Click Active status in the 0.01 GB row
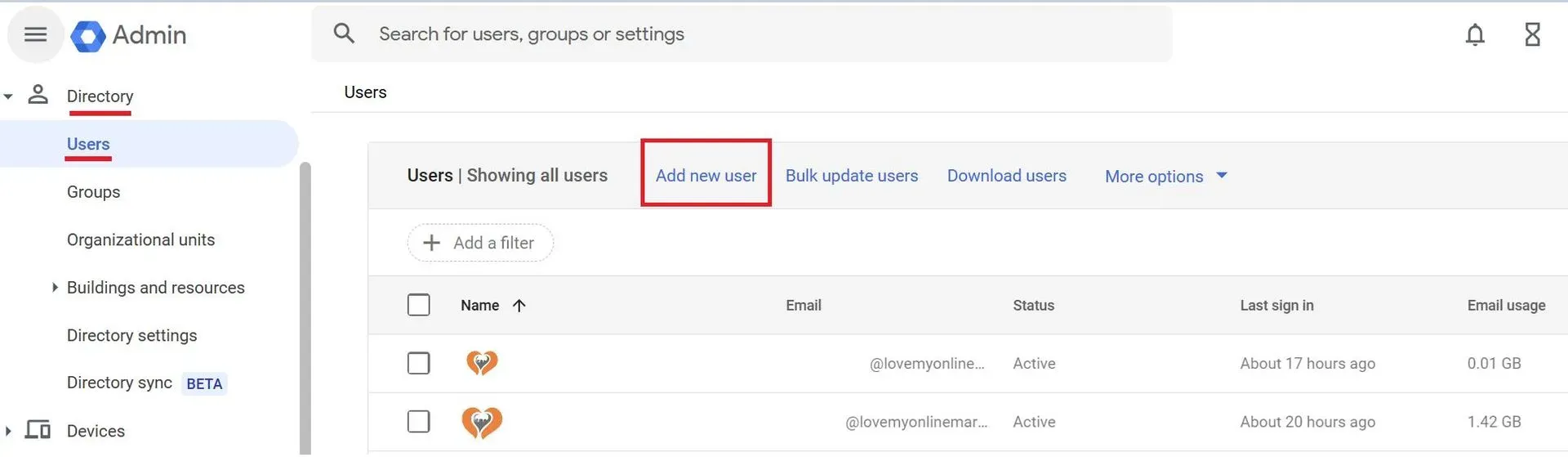The image size is (1568, 457). (x=1034, y=364)
